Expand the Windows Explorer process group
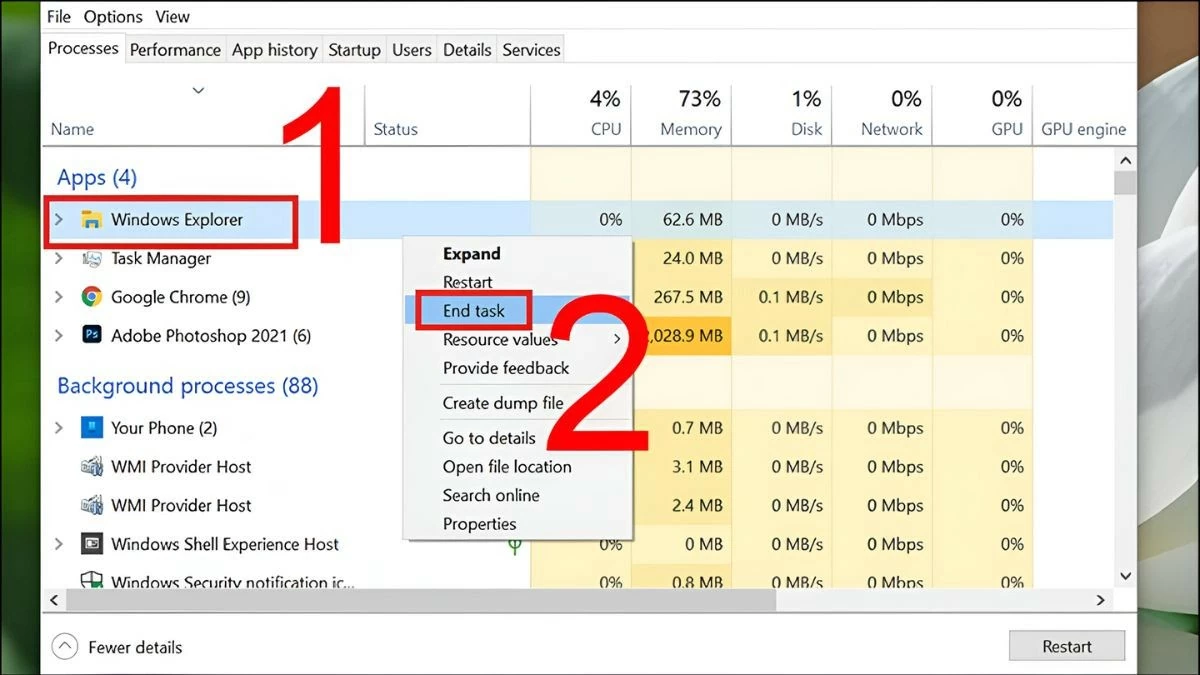The image size is (1200, 675). (59, 220)
